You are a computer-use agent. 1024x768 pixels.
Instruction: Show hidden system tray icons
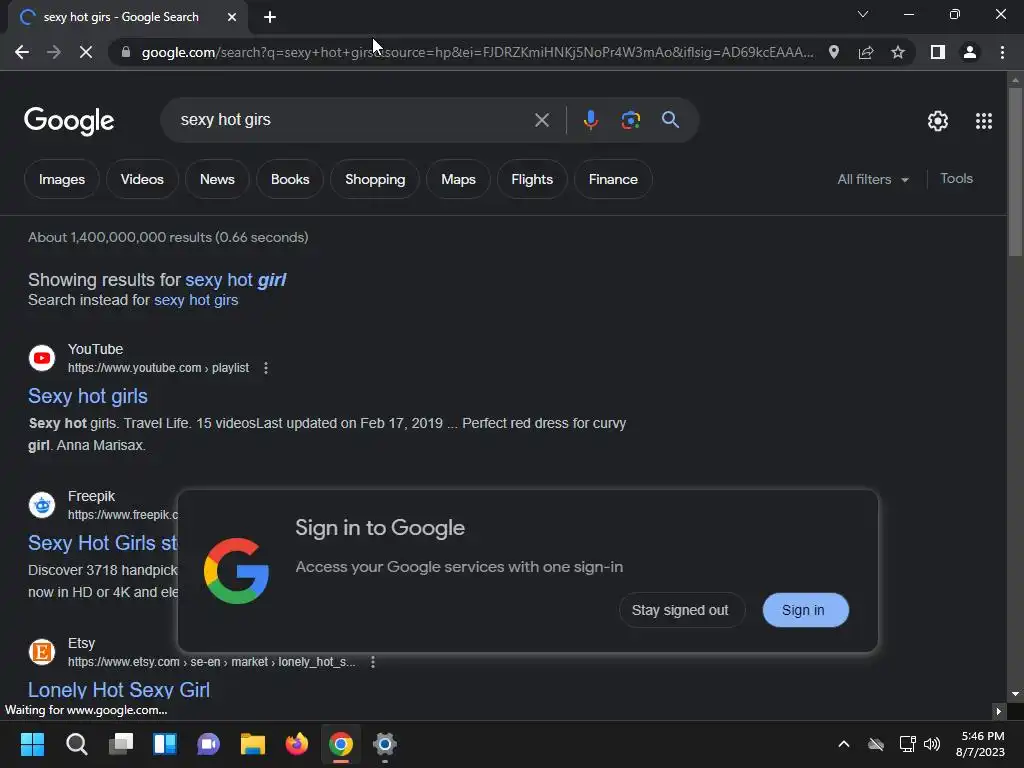click(844, 744)
